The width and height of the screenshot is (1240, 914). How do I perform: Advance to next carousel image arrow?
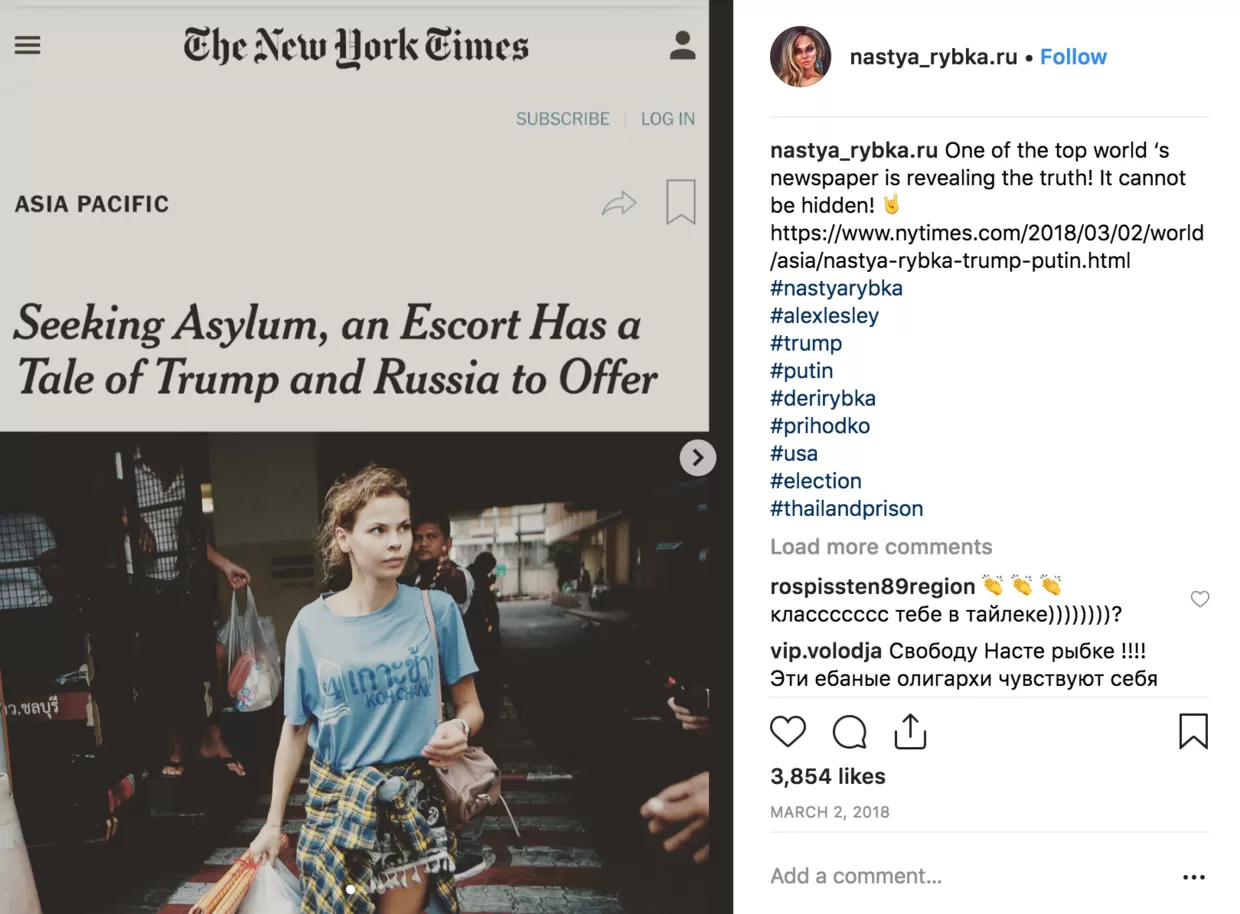point(698,458)
